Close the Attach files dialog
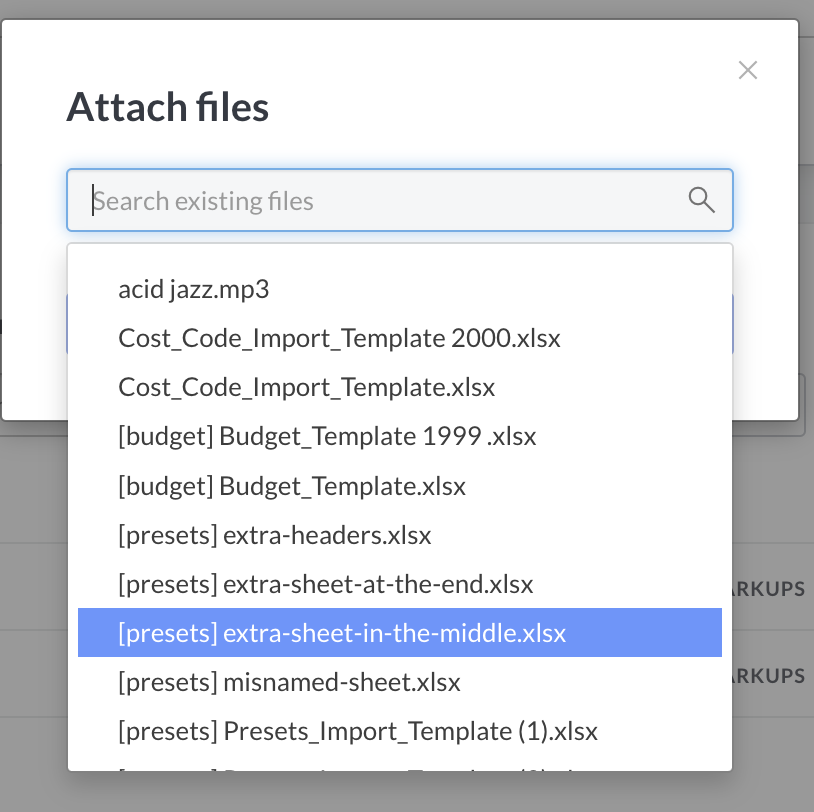The width and height of the screenshot is (814, 812). click(x=748, y=70)
